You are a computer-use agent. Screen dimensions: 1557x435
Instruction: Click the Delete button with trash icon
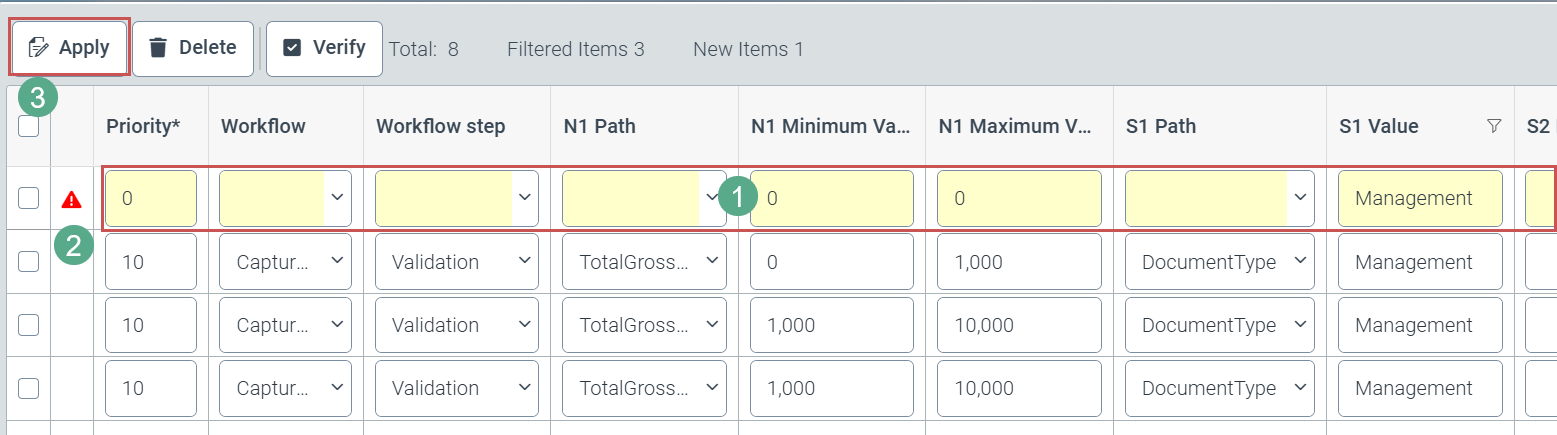(x=193, y=48)
